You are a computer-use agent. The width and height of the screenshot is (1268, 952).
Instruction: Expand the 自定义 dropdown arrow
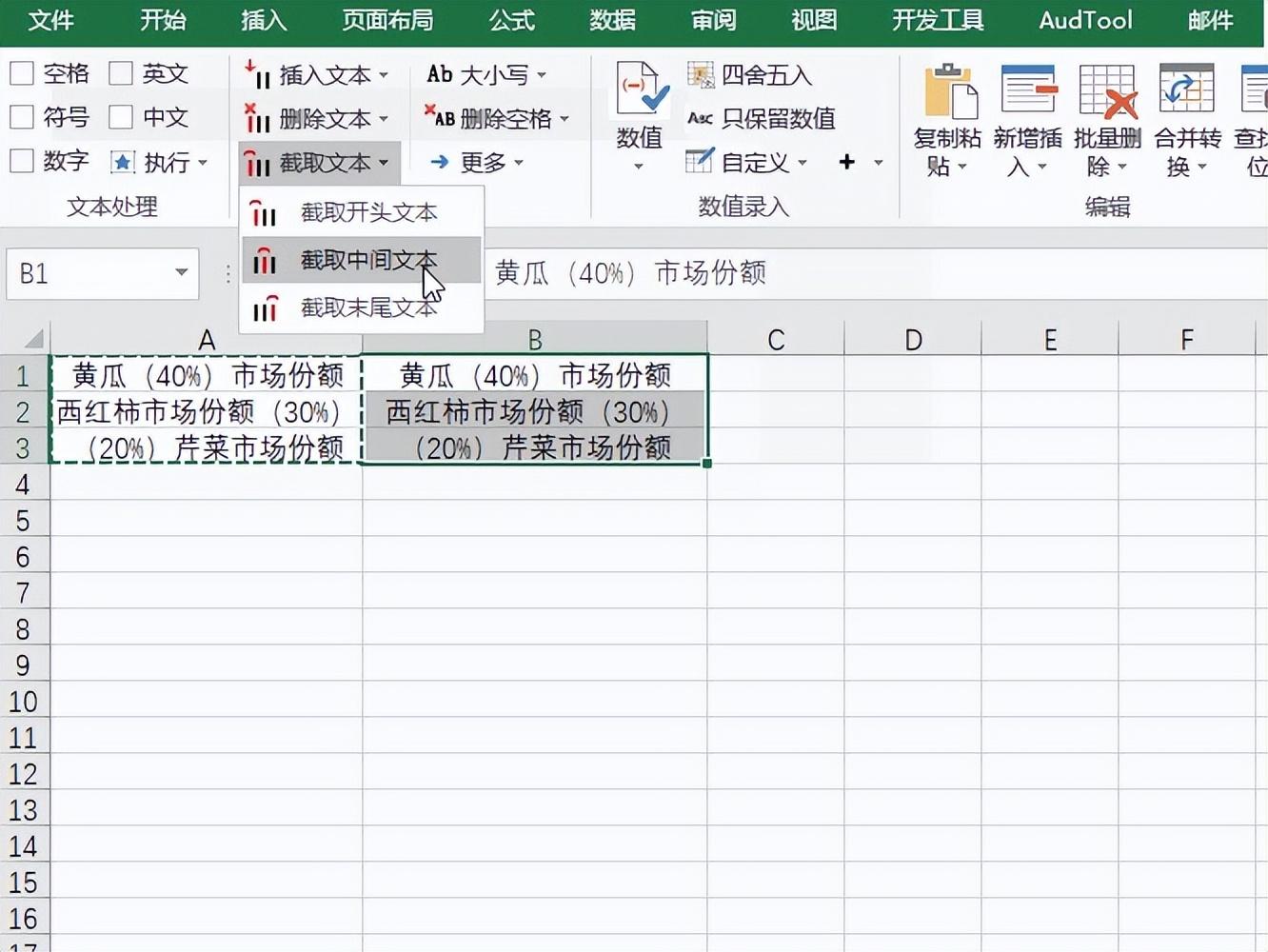point(802,163)
